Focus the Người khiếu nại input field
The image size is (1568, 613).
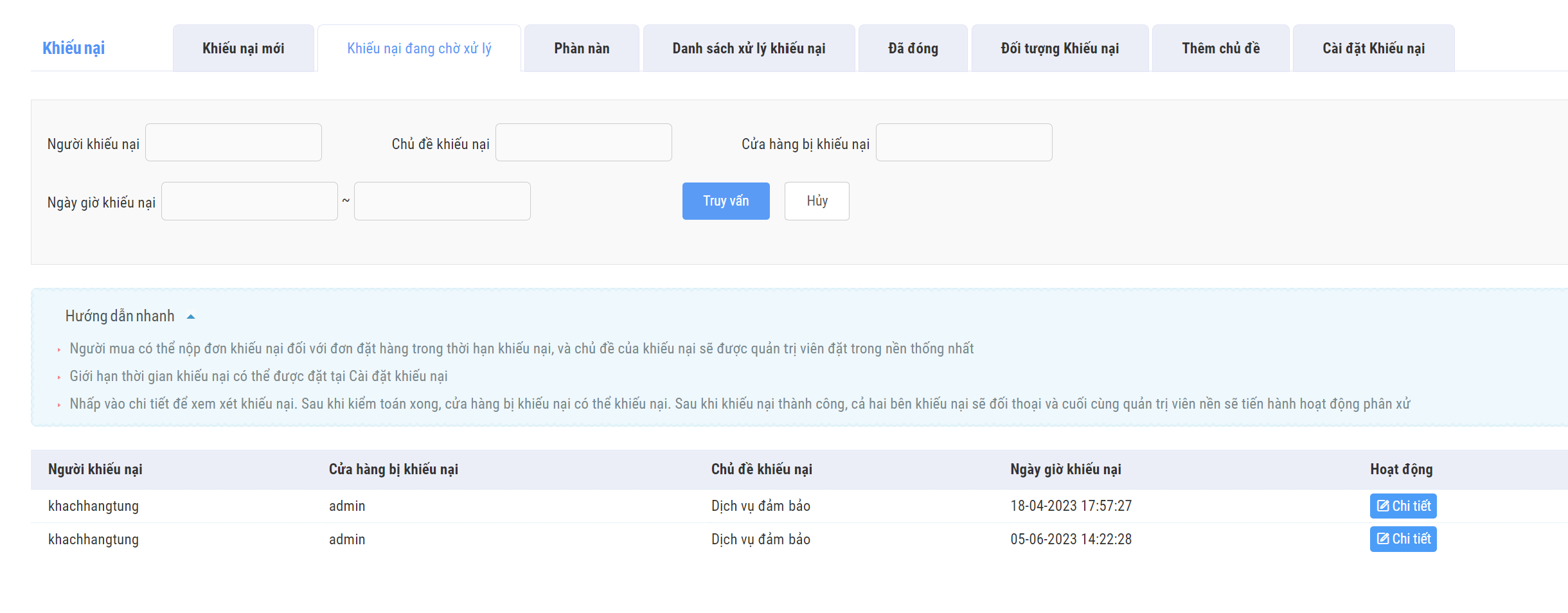pos(233,143)
